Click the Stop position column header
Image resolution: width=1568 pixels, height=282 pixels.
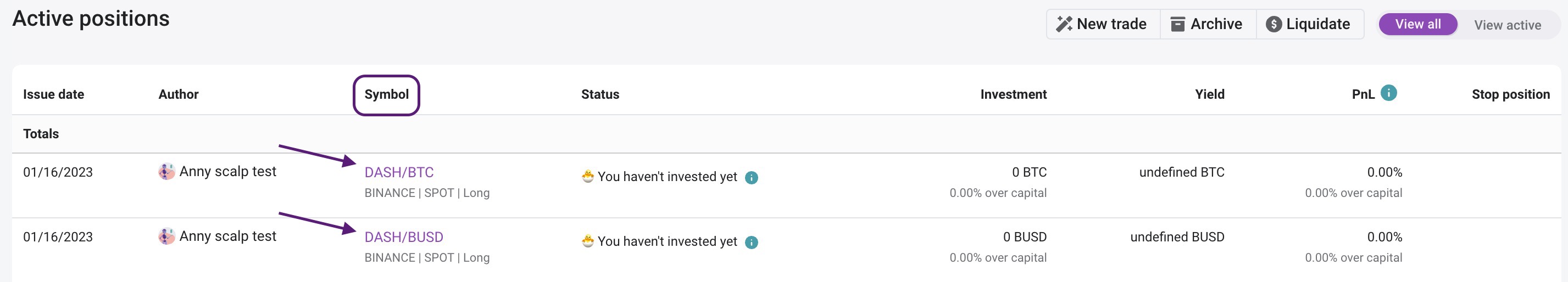(1511, 94)
